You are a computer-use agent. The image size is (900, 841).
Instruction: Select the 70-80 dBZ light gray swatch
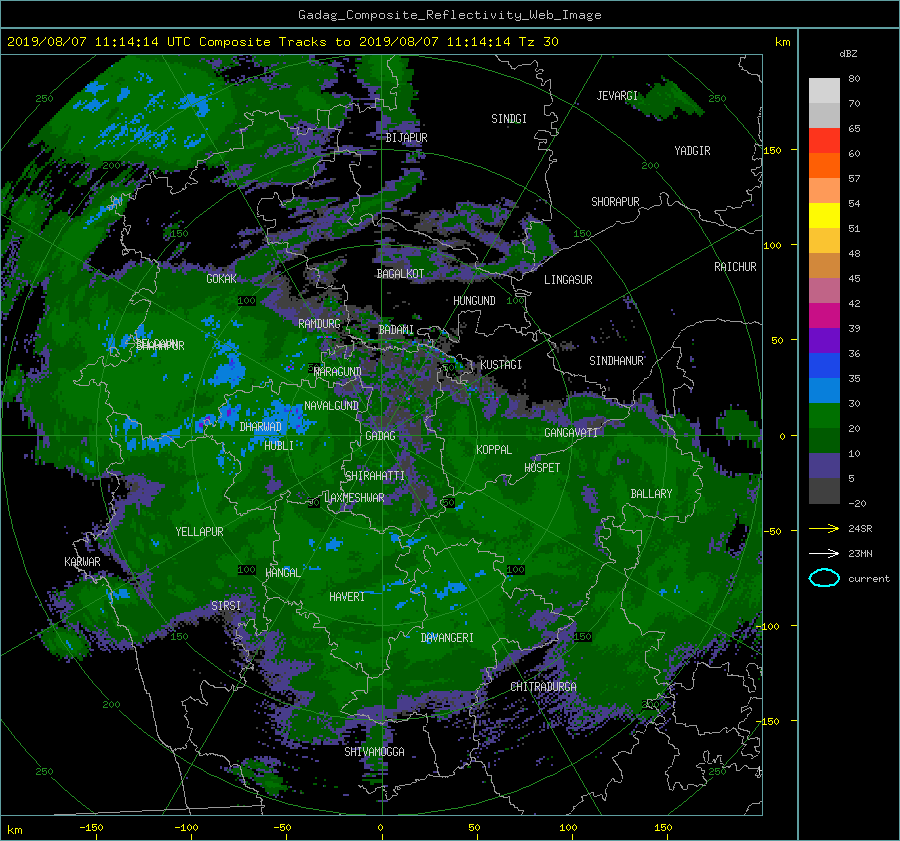coord(824,91)
